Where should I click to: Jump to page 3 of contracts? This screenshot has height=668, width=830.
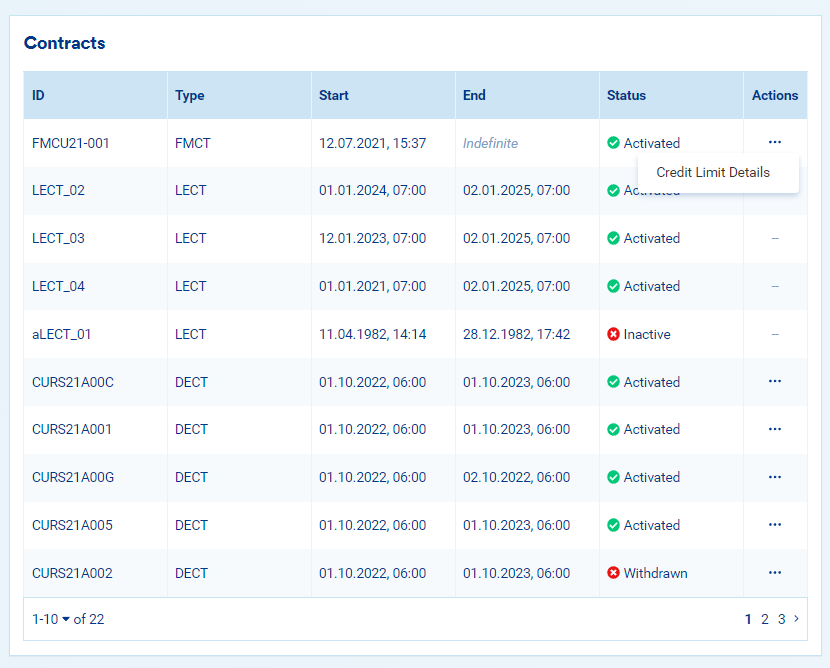click(781, 619)
